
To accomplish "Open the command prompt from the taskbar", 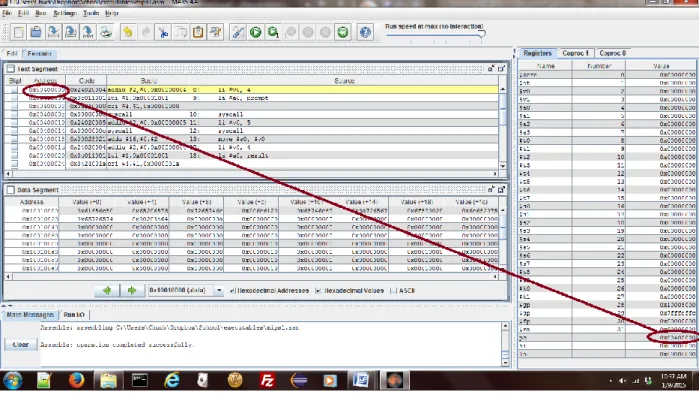I will pyautogui.click(x=140, y=380).
